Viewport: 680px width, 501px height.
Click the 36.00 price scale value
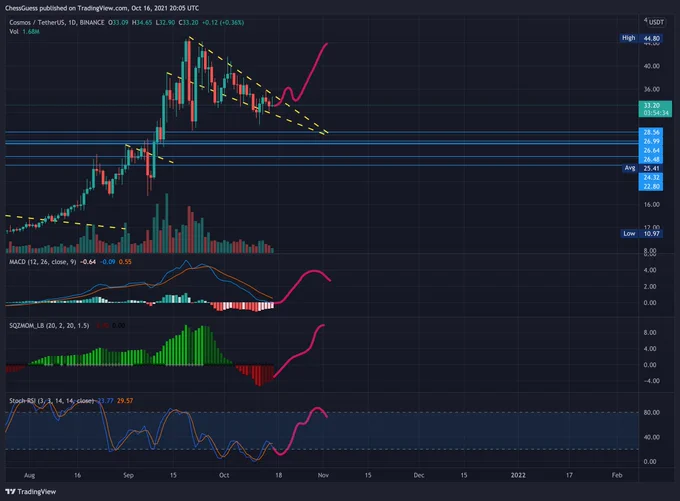(x=651, y=89)
